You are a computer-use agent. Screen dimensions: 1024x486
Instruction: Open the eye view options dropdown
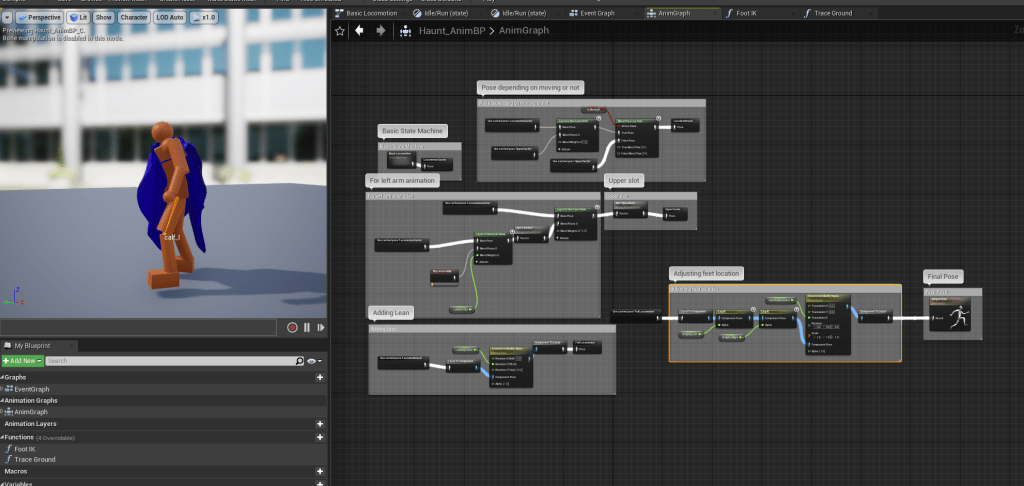pos(314,360)
